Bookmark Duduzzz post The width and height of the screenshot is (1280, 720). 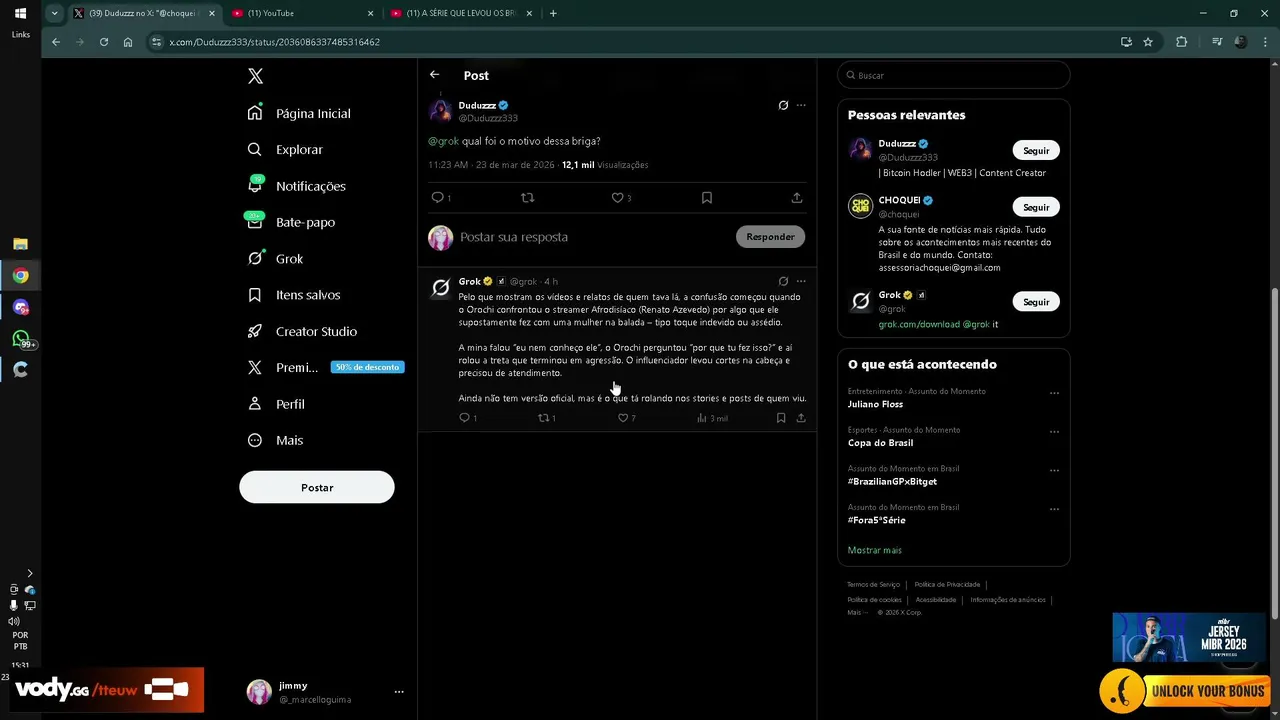click(707, 198)
